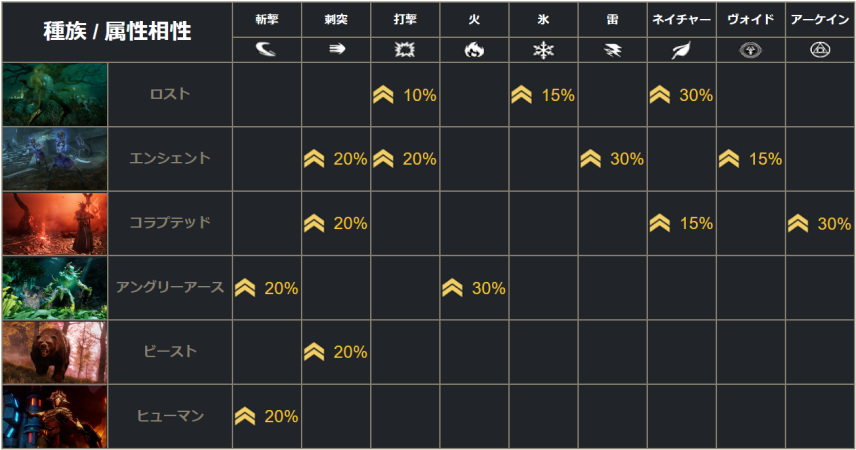Click the lightning bolt icon under 雷
This screenshot has width=856, height=450.
(x=613, y=50)
